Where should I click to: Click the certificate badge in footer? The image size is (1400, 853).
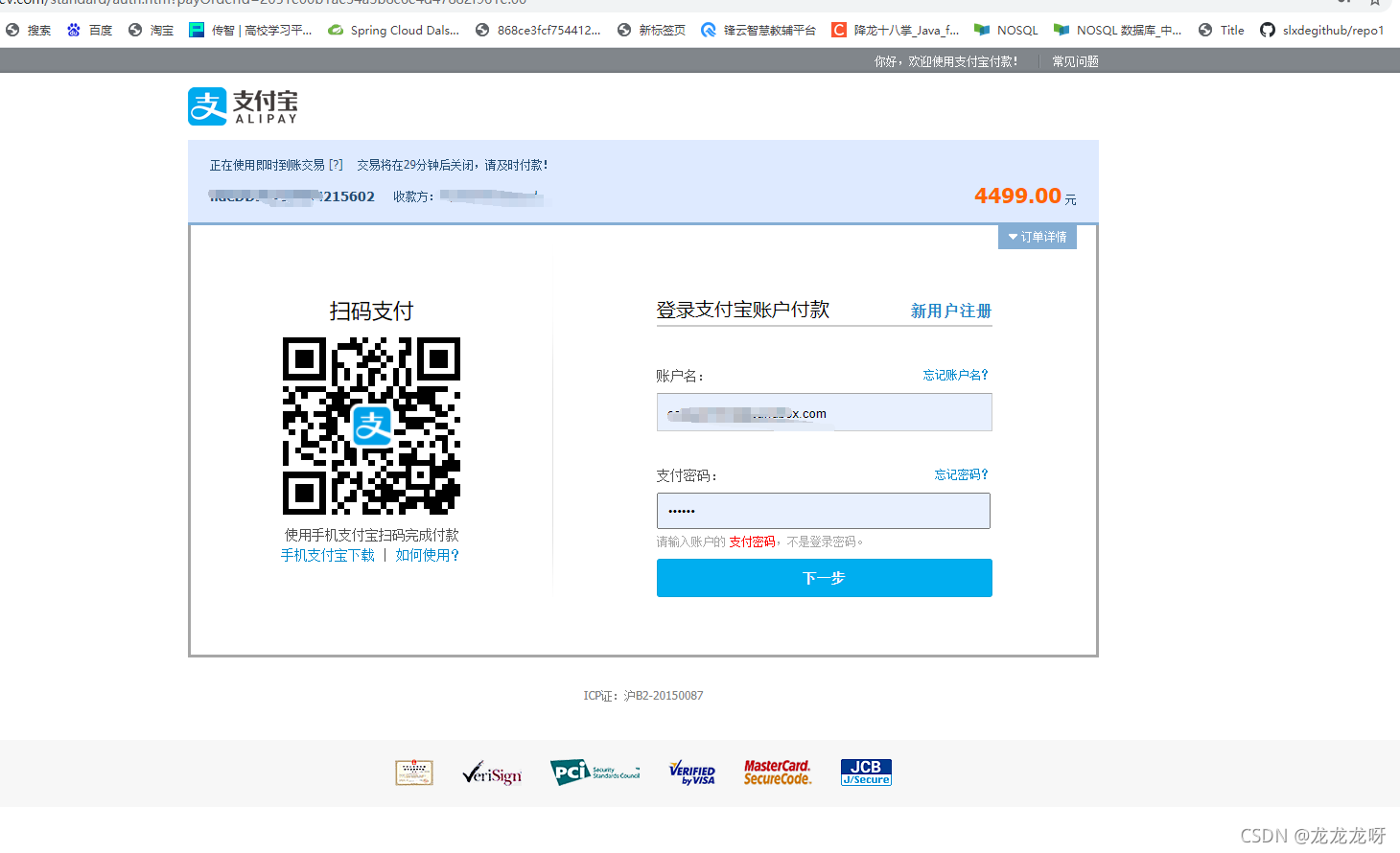[414, 772]
